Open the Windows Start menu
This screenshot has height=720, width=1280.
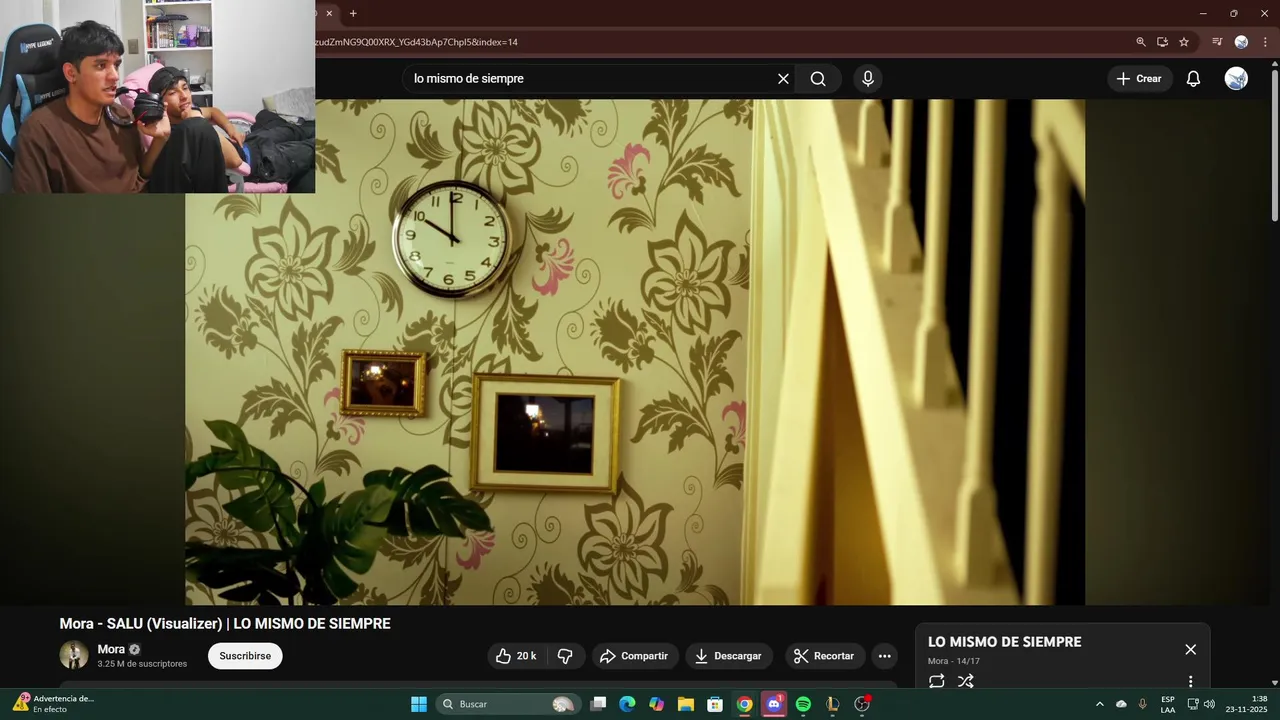(419, 704)
